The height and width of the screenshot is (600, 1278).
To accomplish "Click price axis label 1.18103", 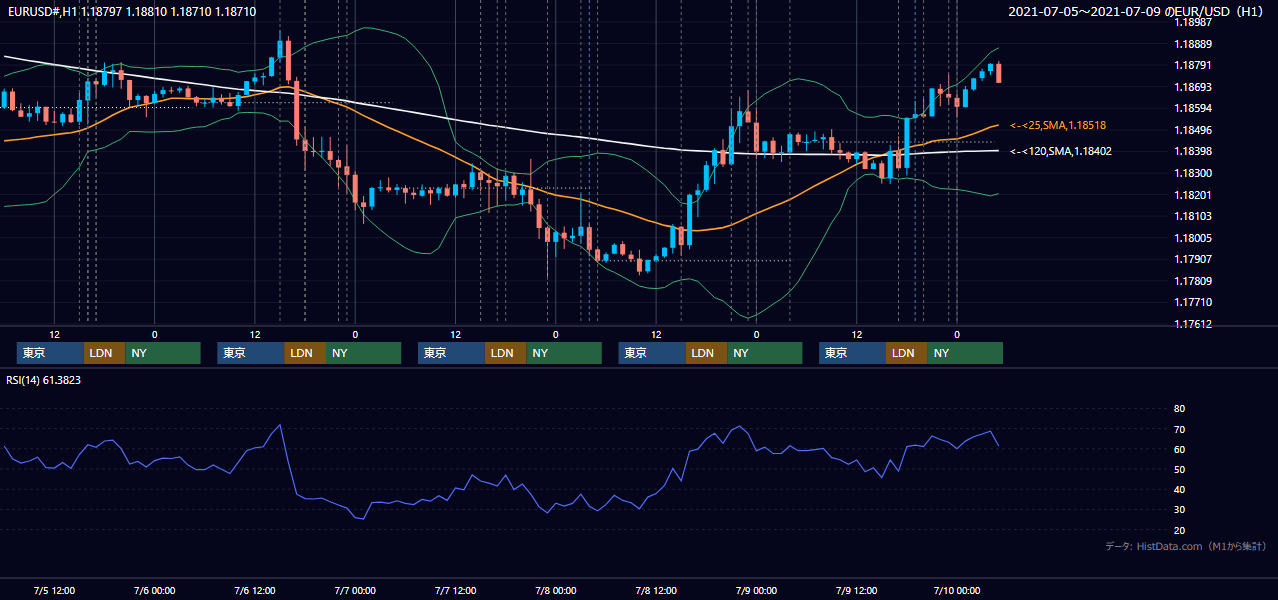I will click(1193, 216).
